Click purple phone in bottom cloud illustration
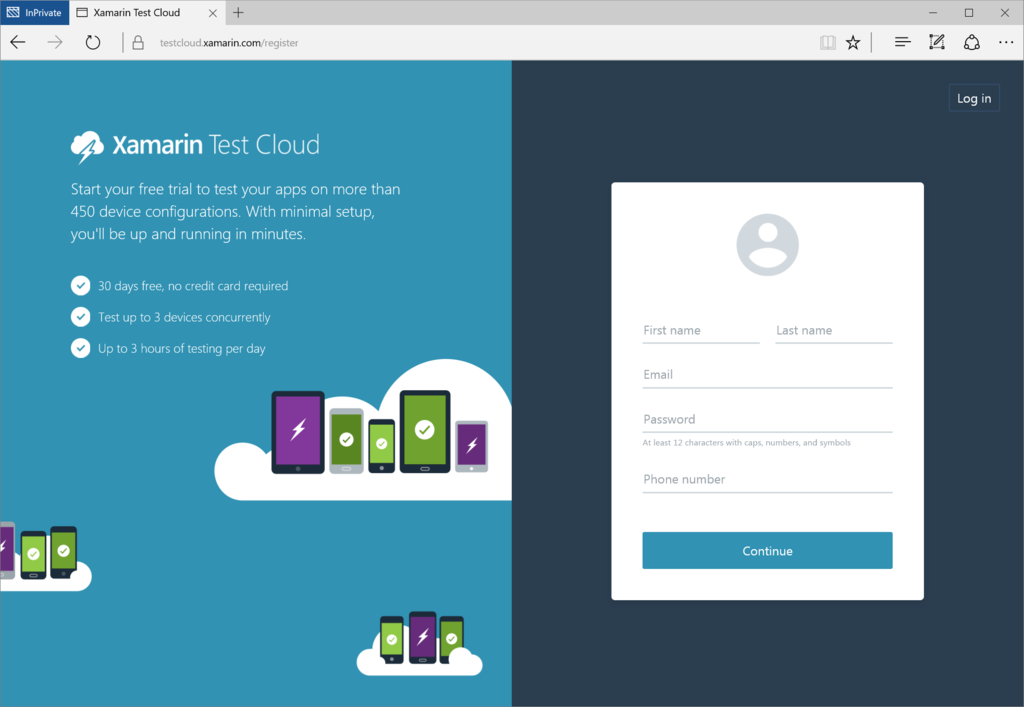The width and height of the screenshot is (1024, 707). 423,637
